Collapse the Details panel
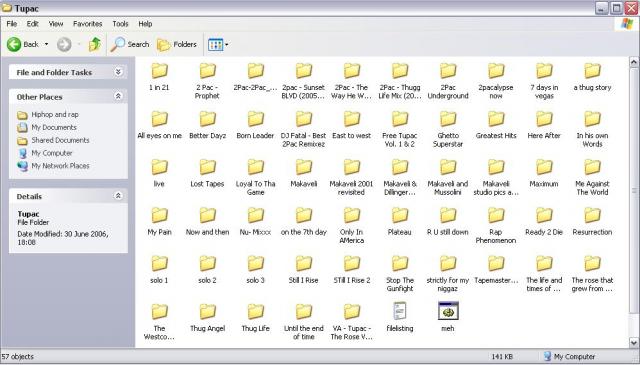 tap(118, 196)
